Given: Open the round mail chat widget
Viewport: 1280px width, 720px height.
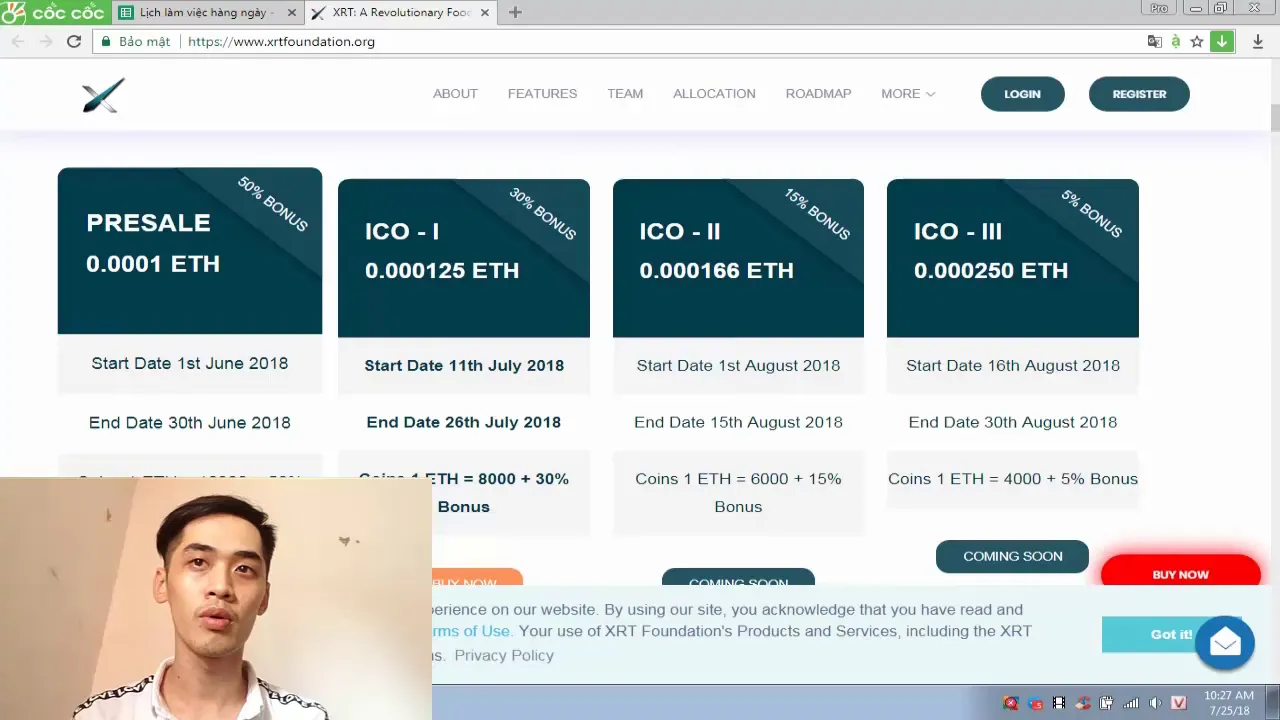Looking at the screenshot, I should click(x=1224, y=642).
